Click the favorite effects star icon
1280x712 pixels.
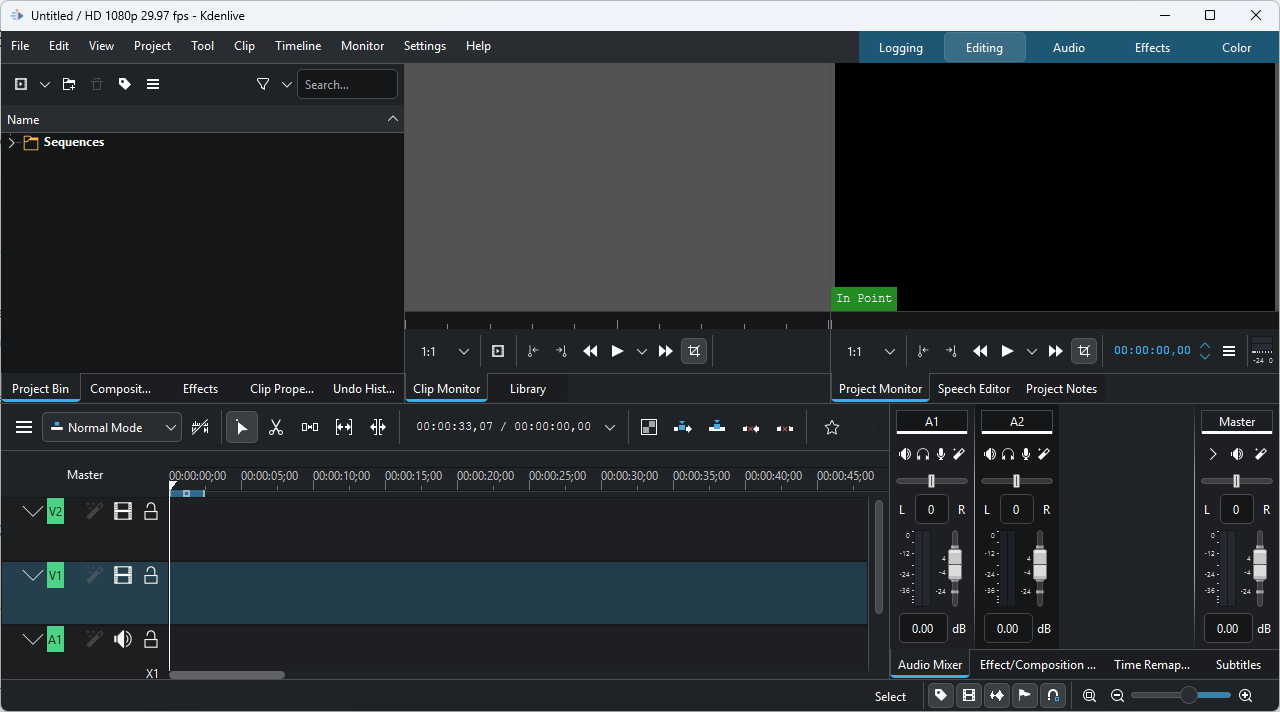point(831,428)
